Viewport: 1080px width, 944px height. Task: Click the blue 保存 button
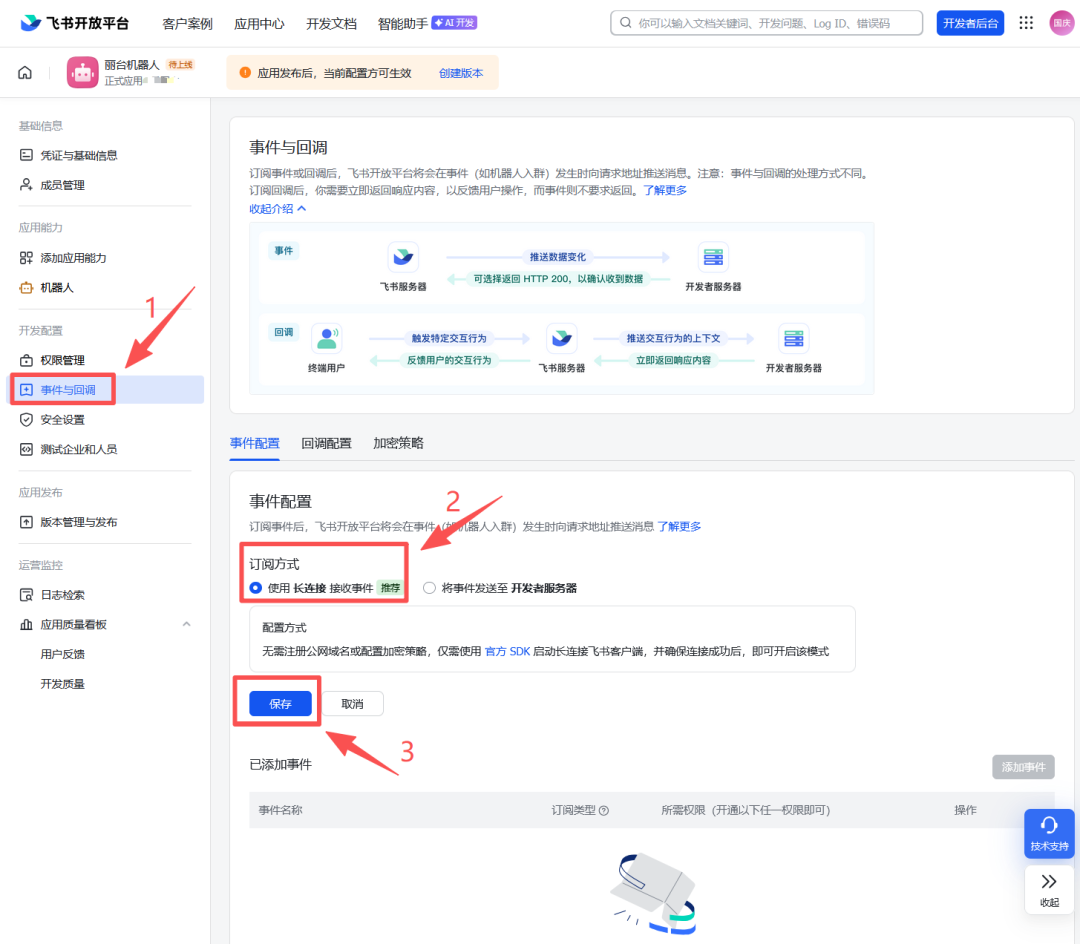280,704
